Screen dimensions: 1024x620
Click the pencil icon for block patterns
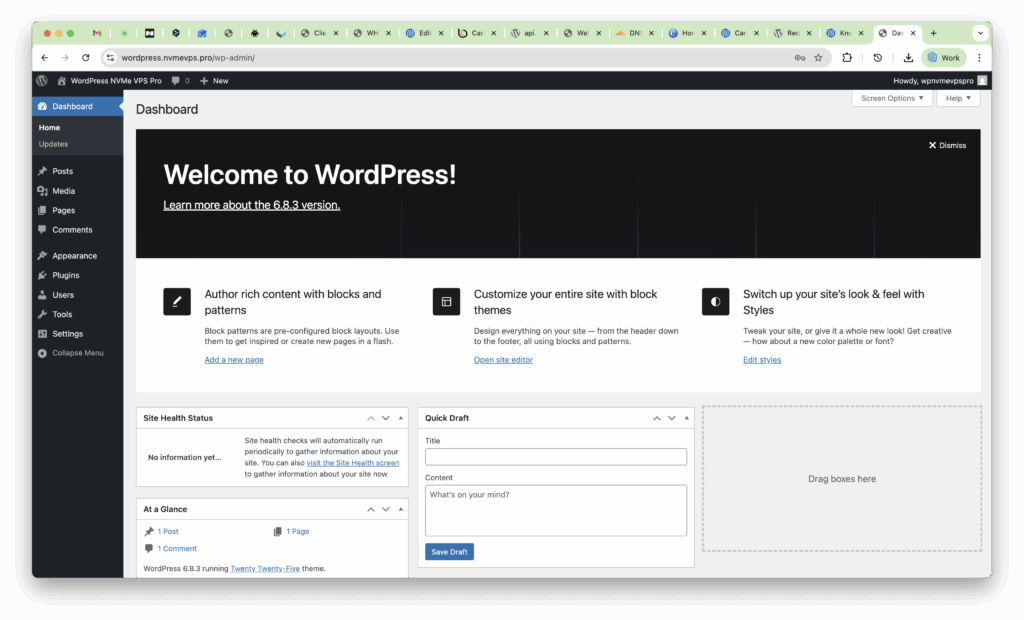click(177, 301)
